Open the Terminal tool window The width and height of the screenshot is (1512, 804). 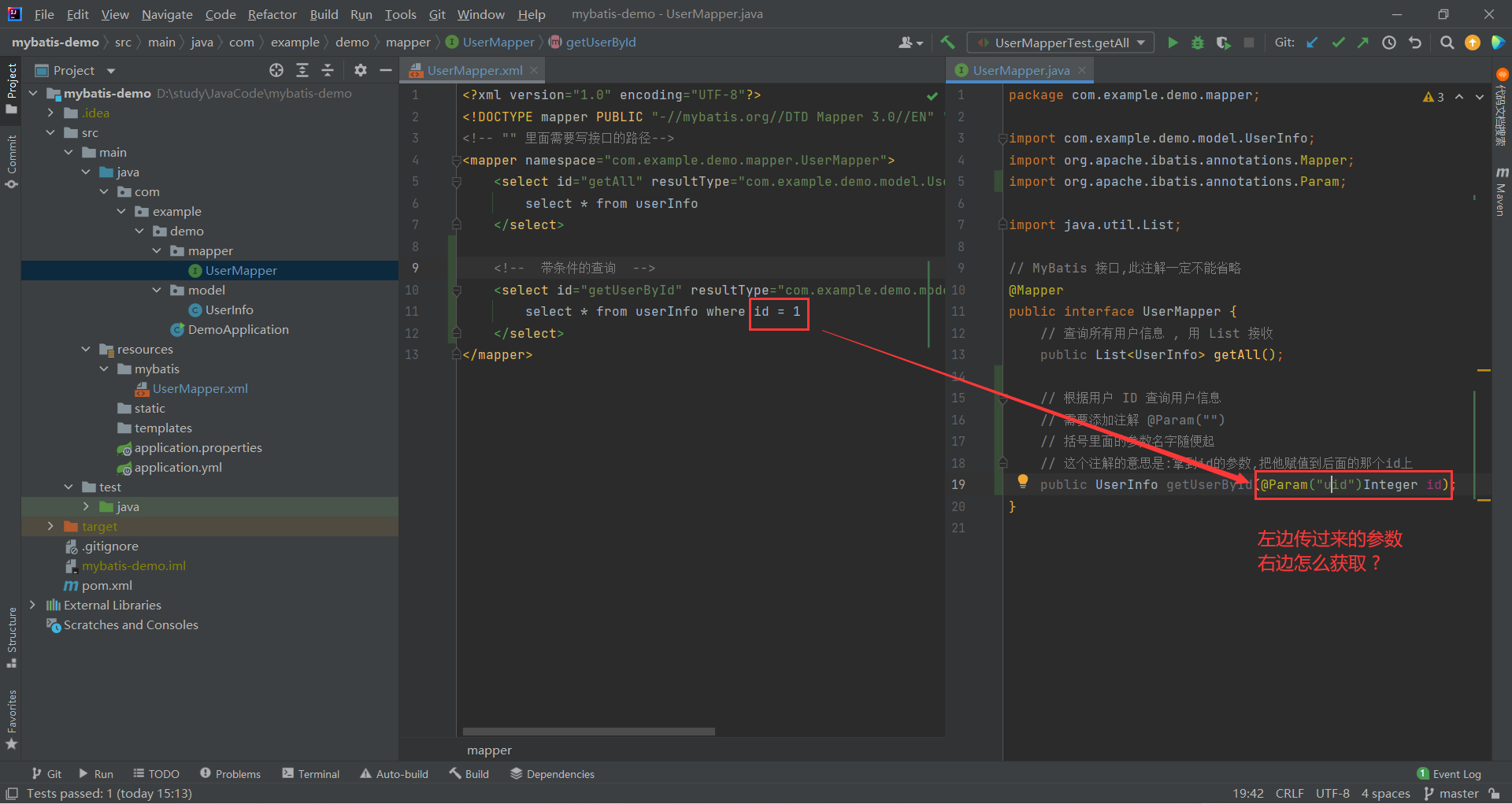pos(310,774)
